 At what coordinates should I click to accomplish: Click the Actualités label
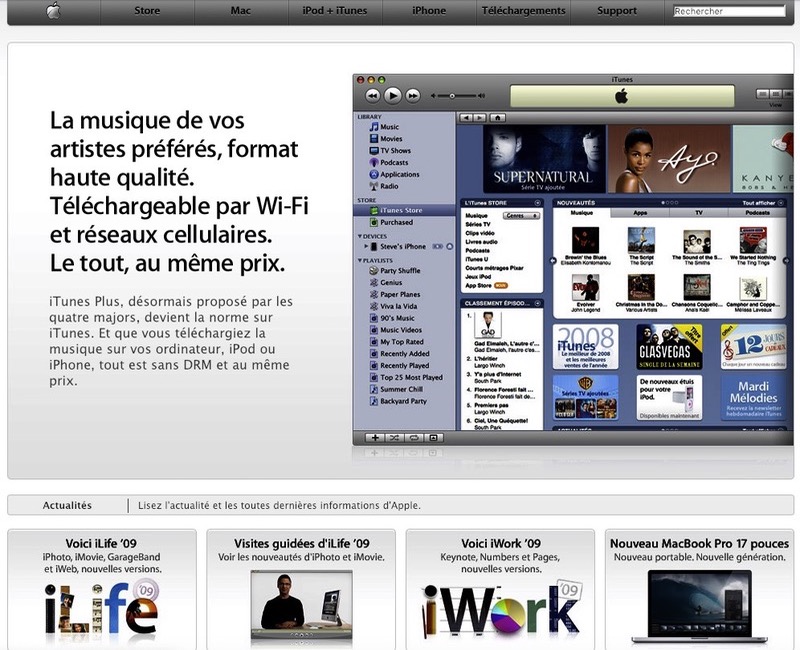tap(67, 506)
